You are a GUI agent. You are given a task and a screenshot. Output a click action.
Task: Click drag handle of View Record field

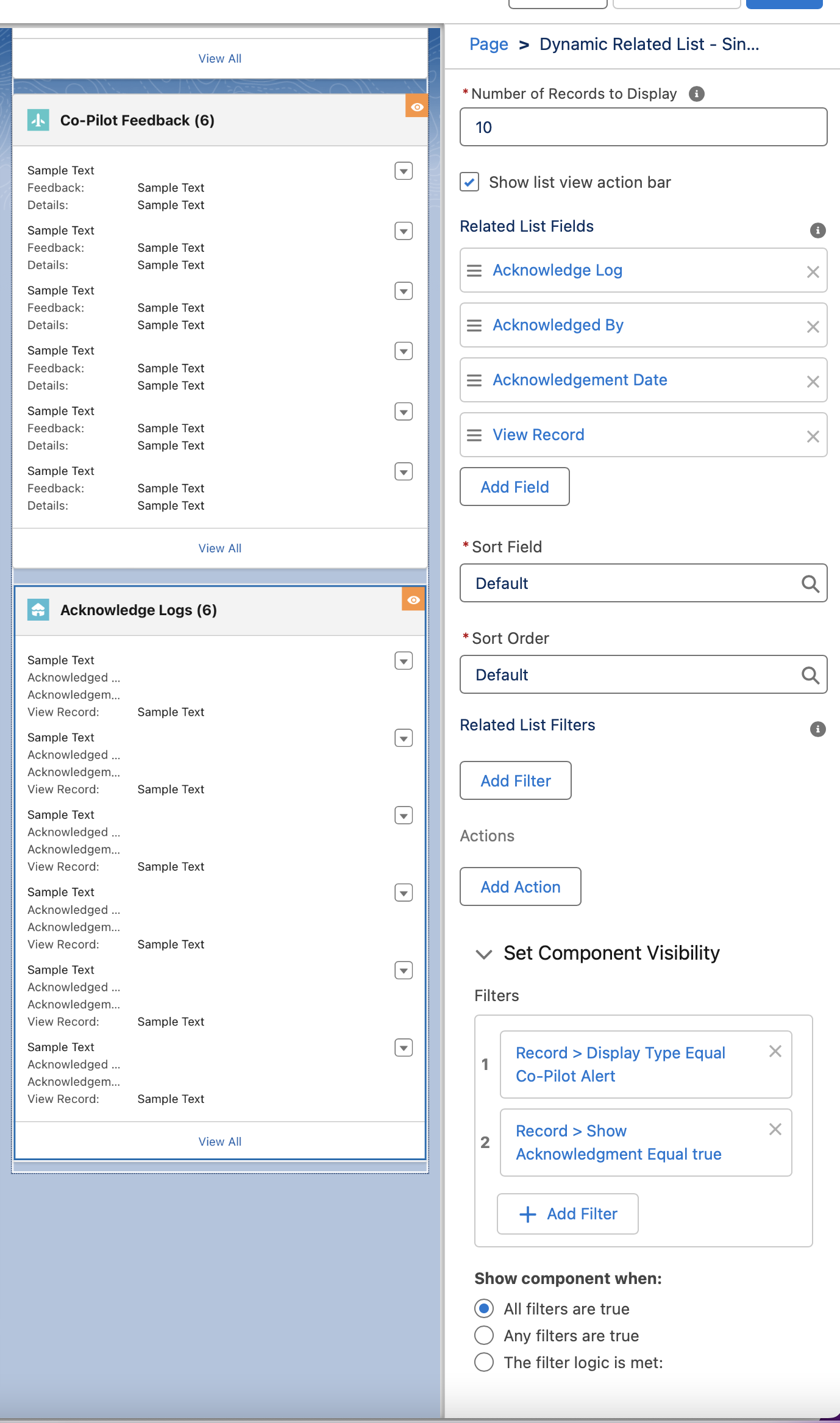point(474,435)
